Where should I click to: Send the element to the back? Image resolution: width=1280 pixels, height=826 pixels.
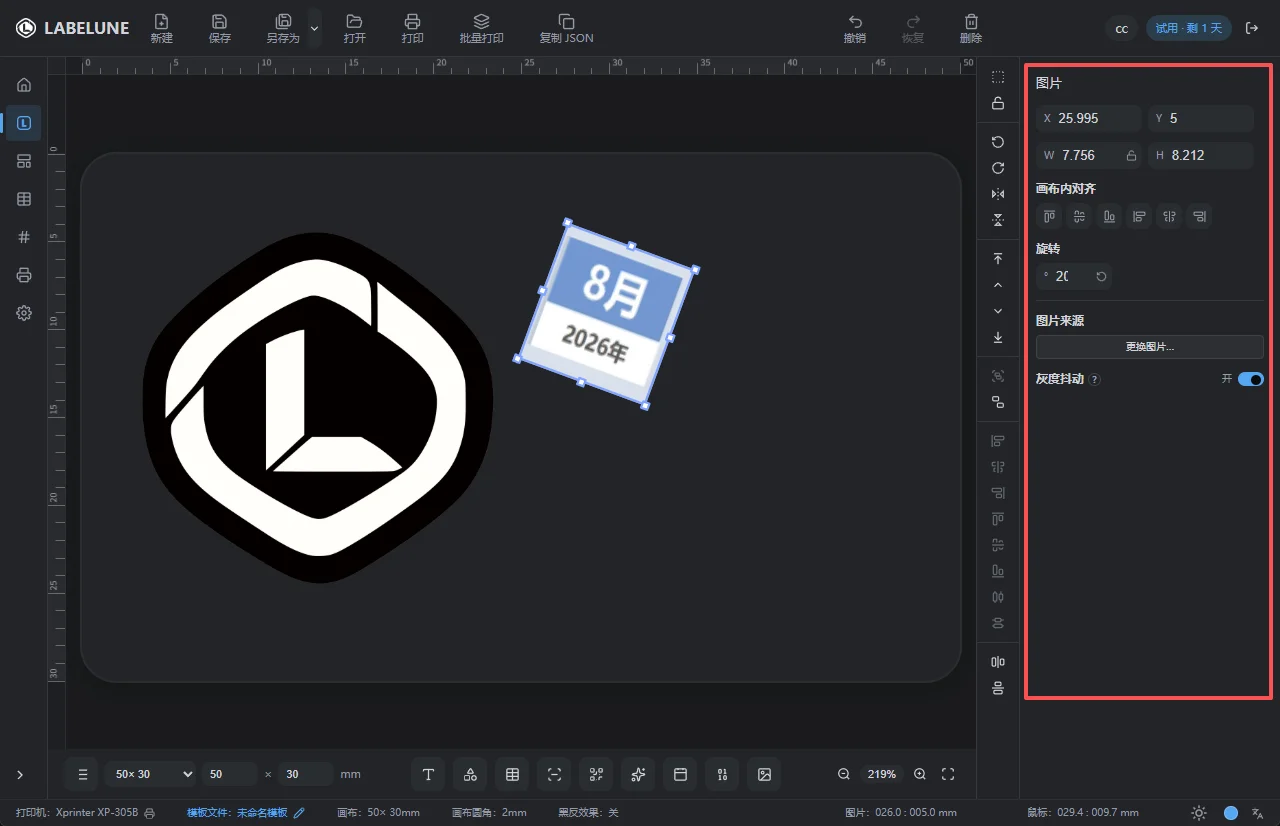[x=998, y=337]
